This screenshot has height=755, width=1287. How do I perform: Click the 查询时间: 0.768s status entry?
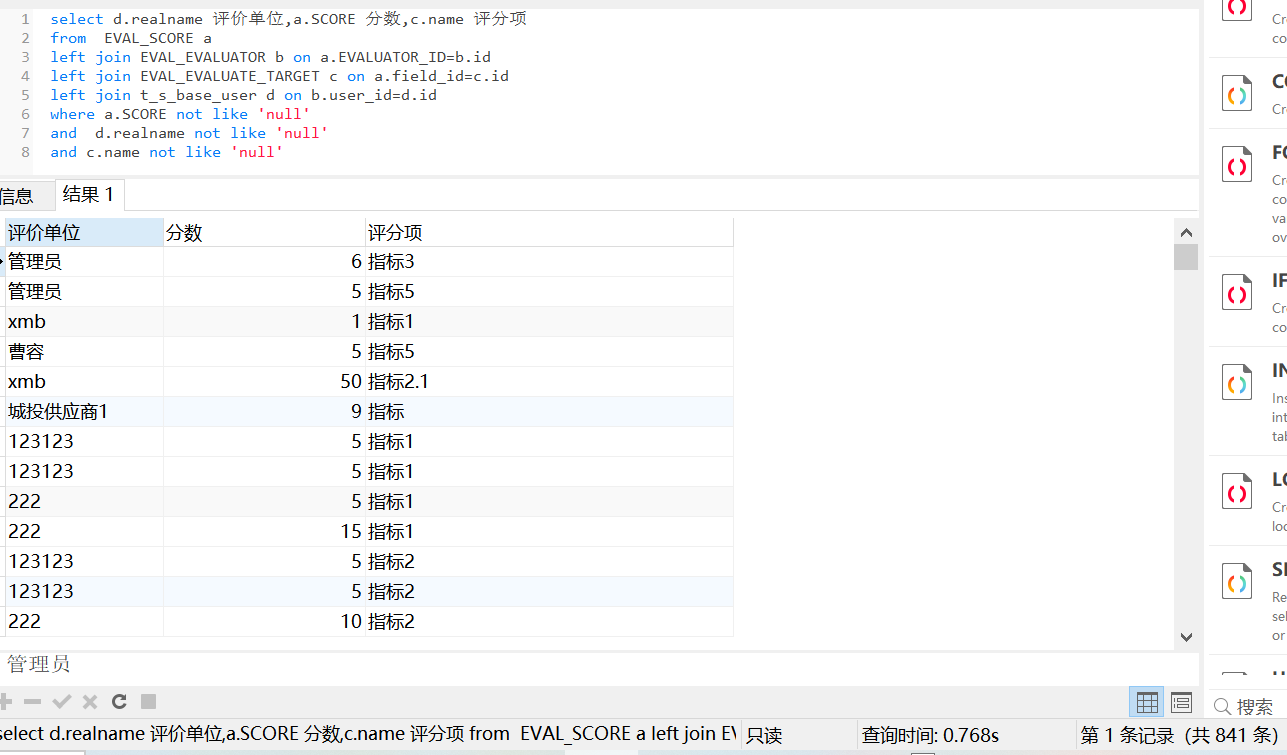[930, 735]
